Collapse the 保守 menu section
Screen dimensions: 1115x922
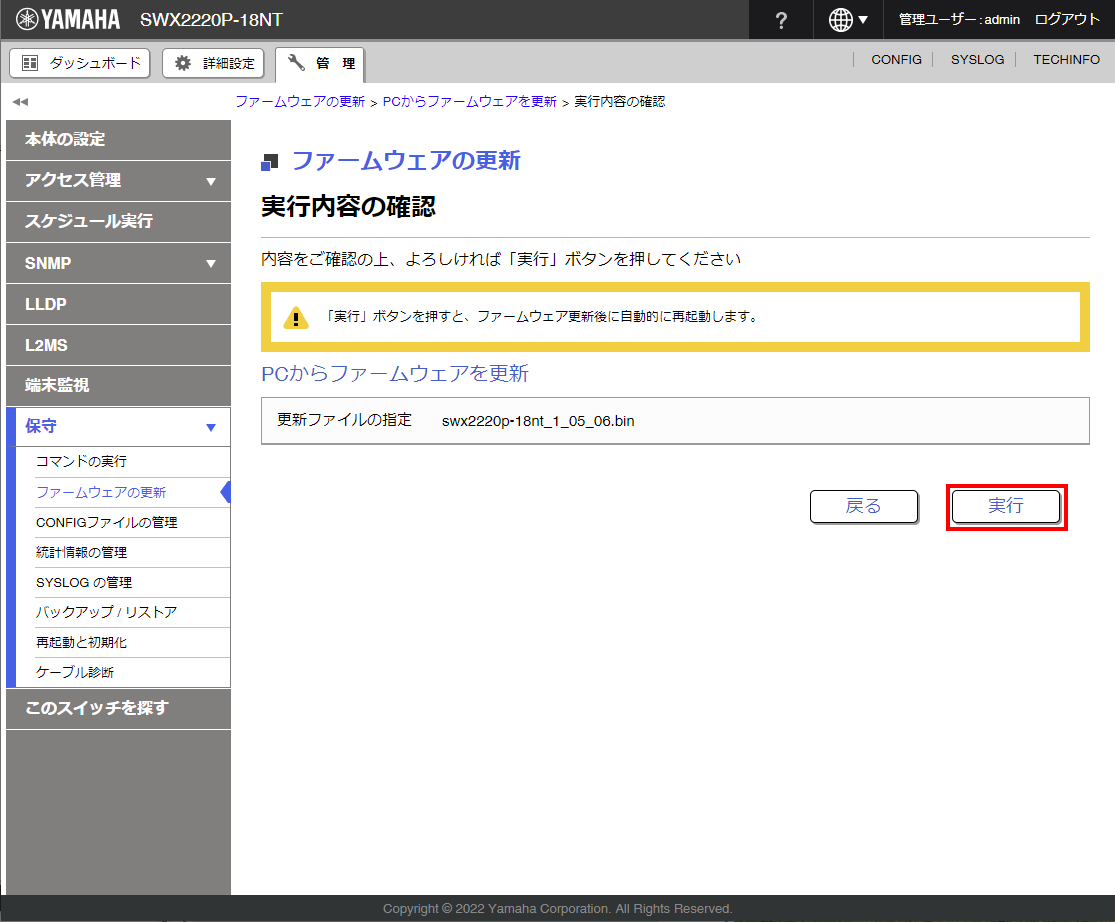210,427
